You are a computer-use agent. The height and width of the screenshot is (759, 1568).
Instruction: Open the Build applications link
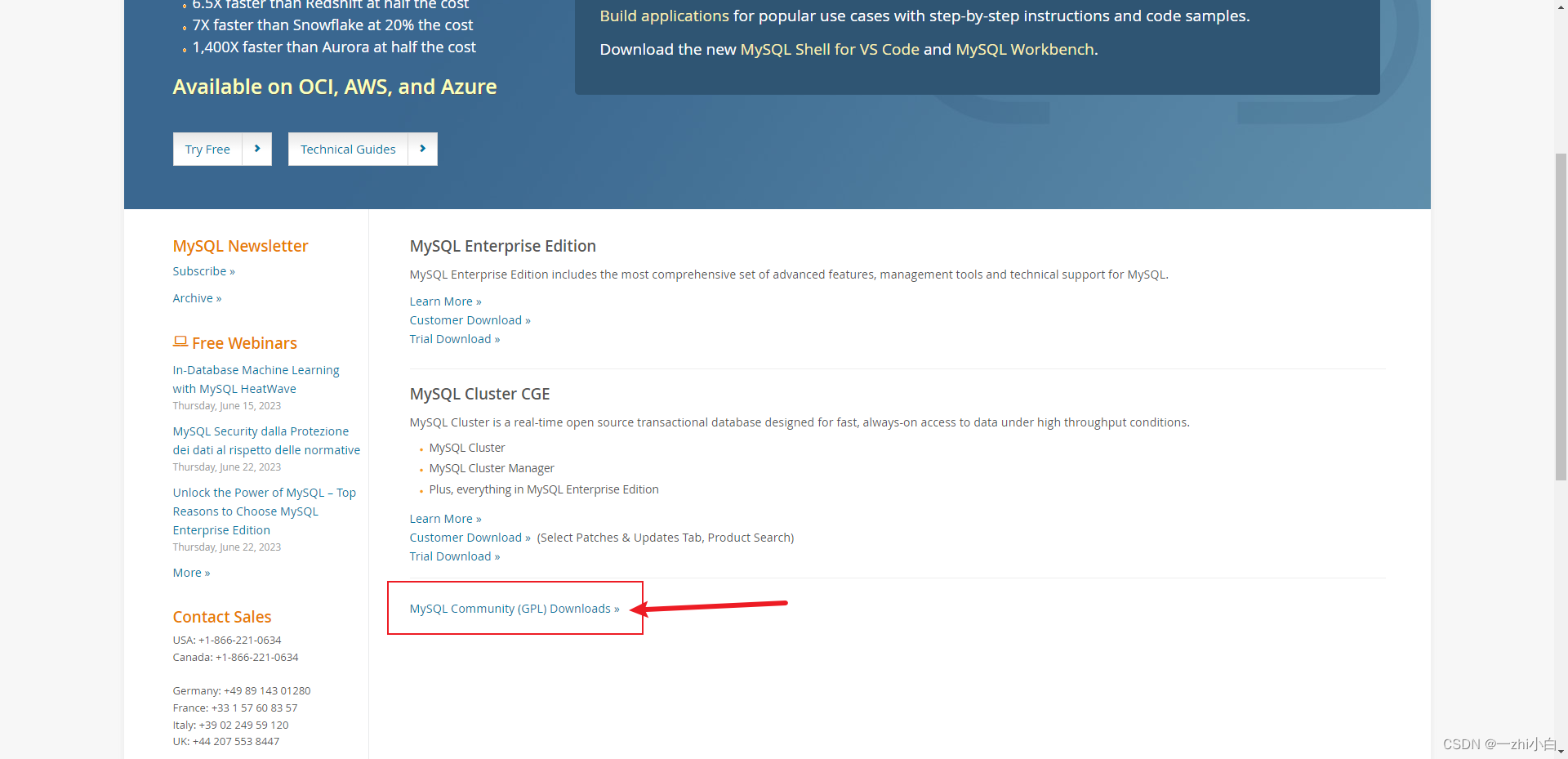(x=664, y=16)
